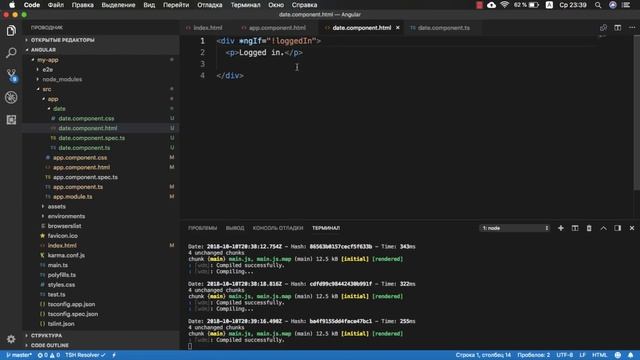Open the Source Control view
Image resolution: width=640 pixels, height=360 pixels.
(x=11, y=75)
